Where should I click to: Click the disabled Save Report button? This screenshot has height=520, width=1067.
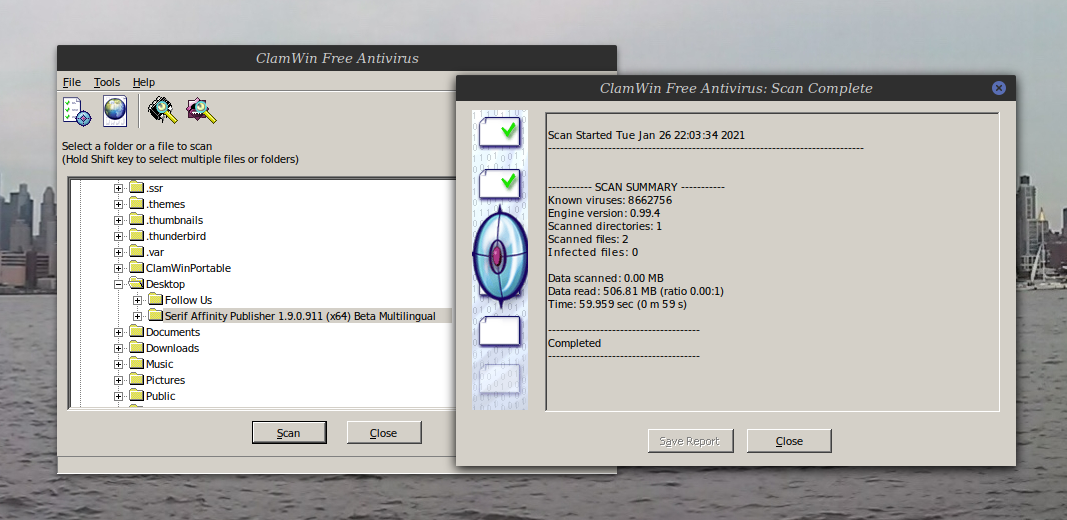(x=690, y=441)
